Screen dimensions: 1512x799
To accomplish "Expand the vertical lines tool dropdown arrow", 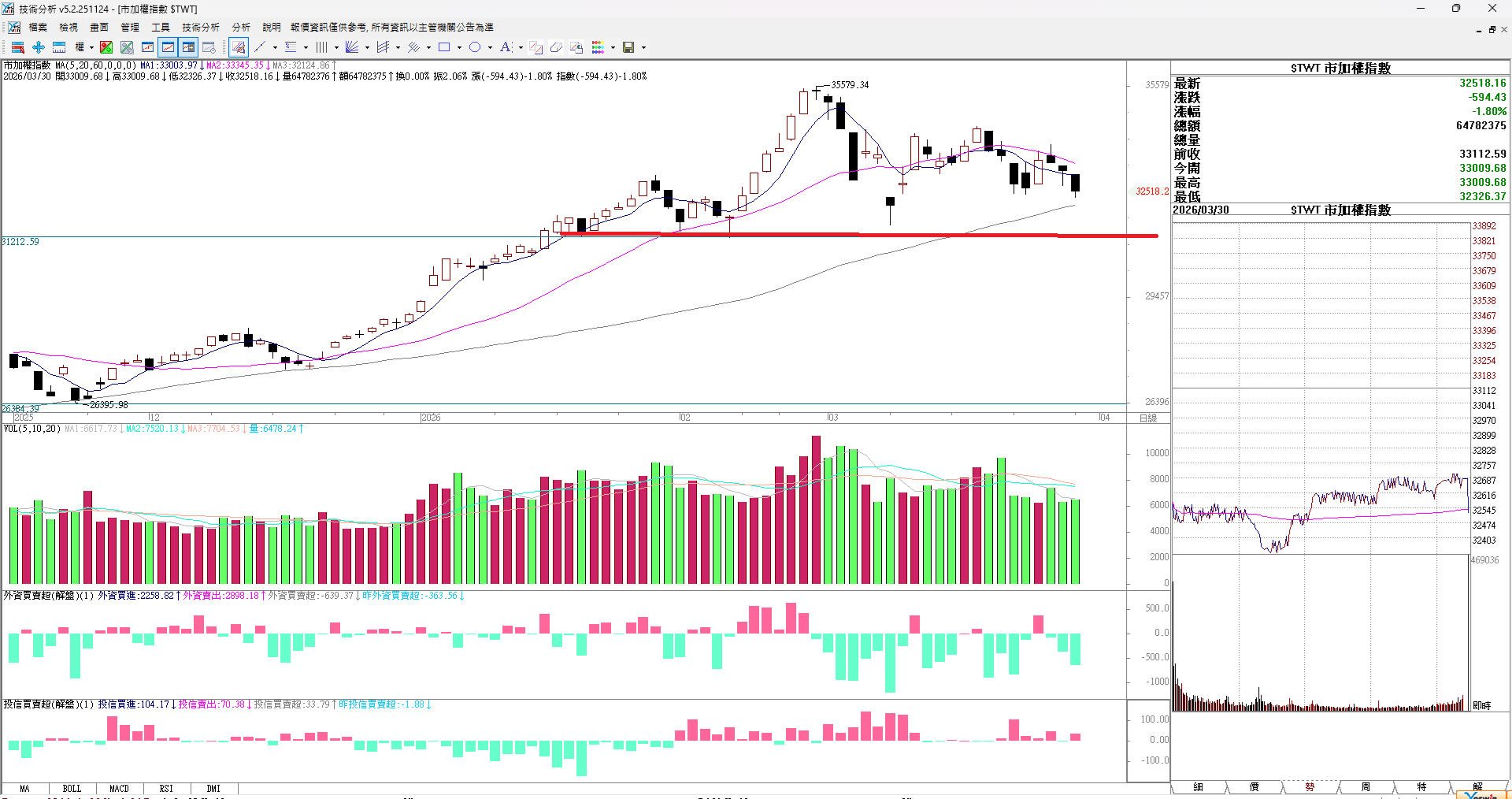I will pos(336,47).
